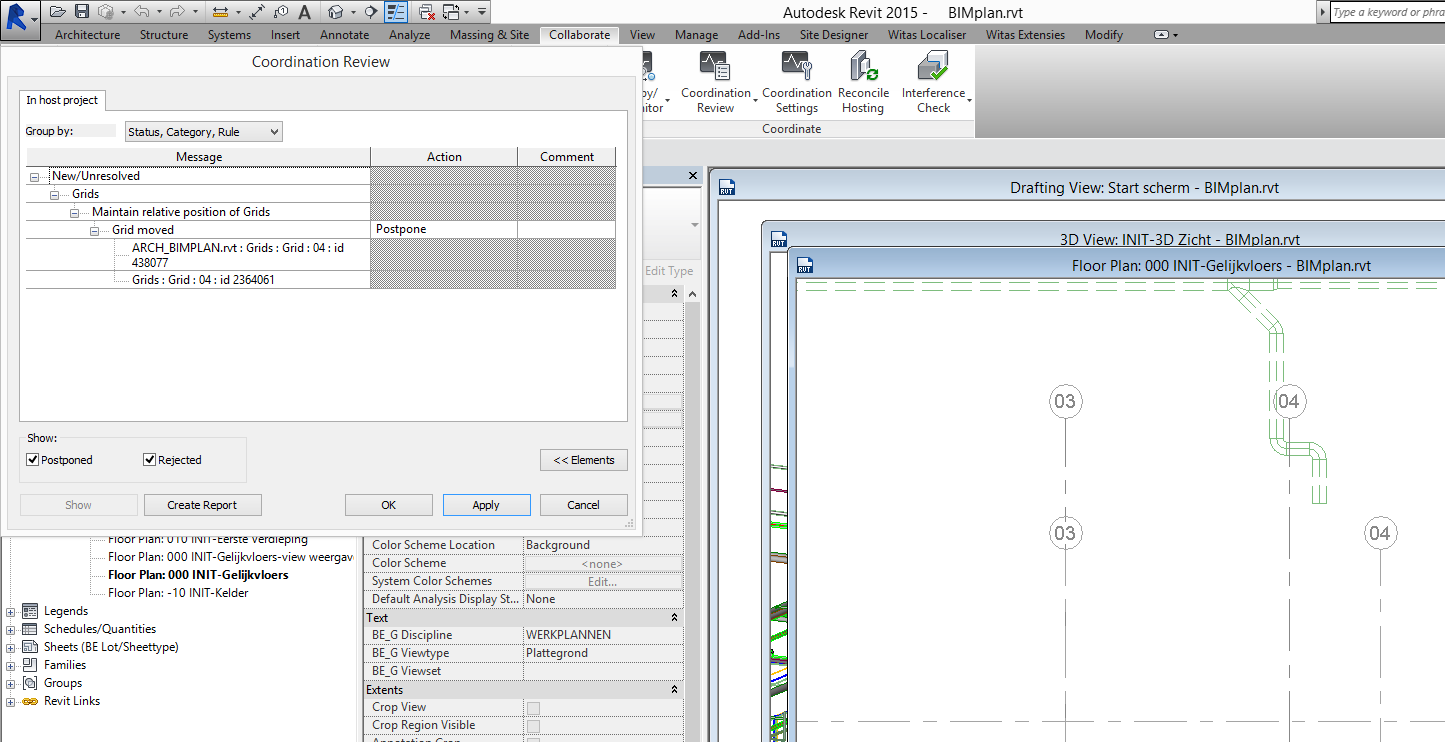The width and height of the screenshot is (1445, 742).
Task: Toggle the Crop Region Visible checkbox
Action: pos(533,726)
